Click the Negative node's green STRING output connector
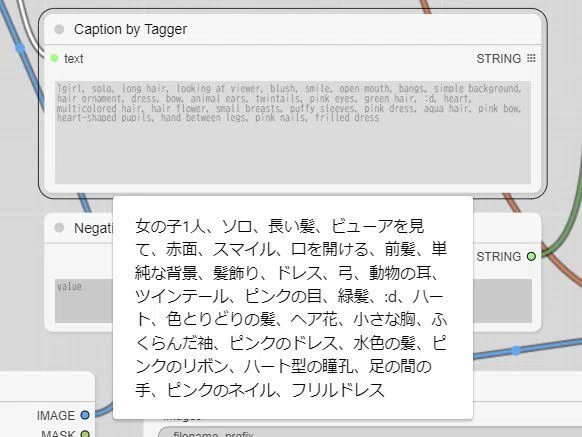The image size is (582, 437). (532, 257)
